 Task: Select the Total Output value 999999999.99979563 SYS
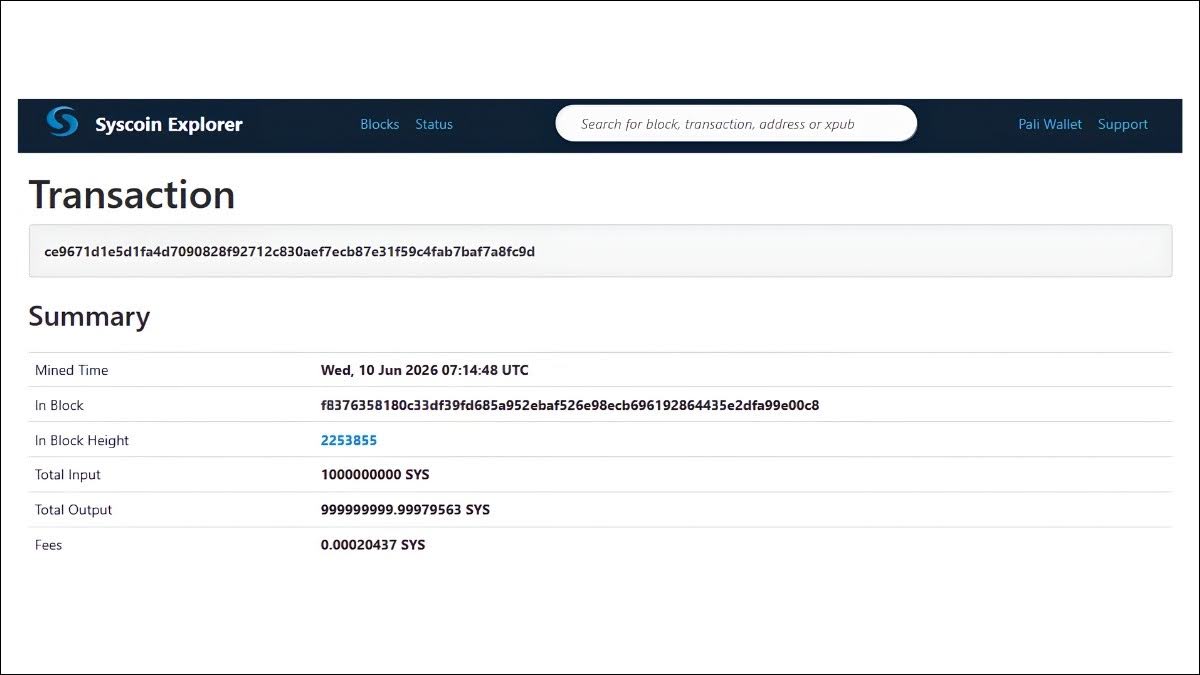[x=405, y=510]
